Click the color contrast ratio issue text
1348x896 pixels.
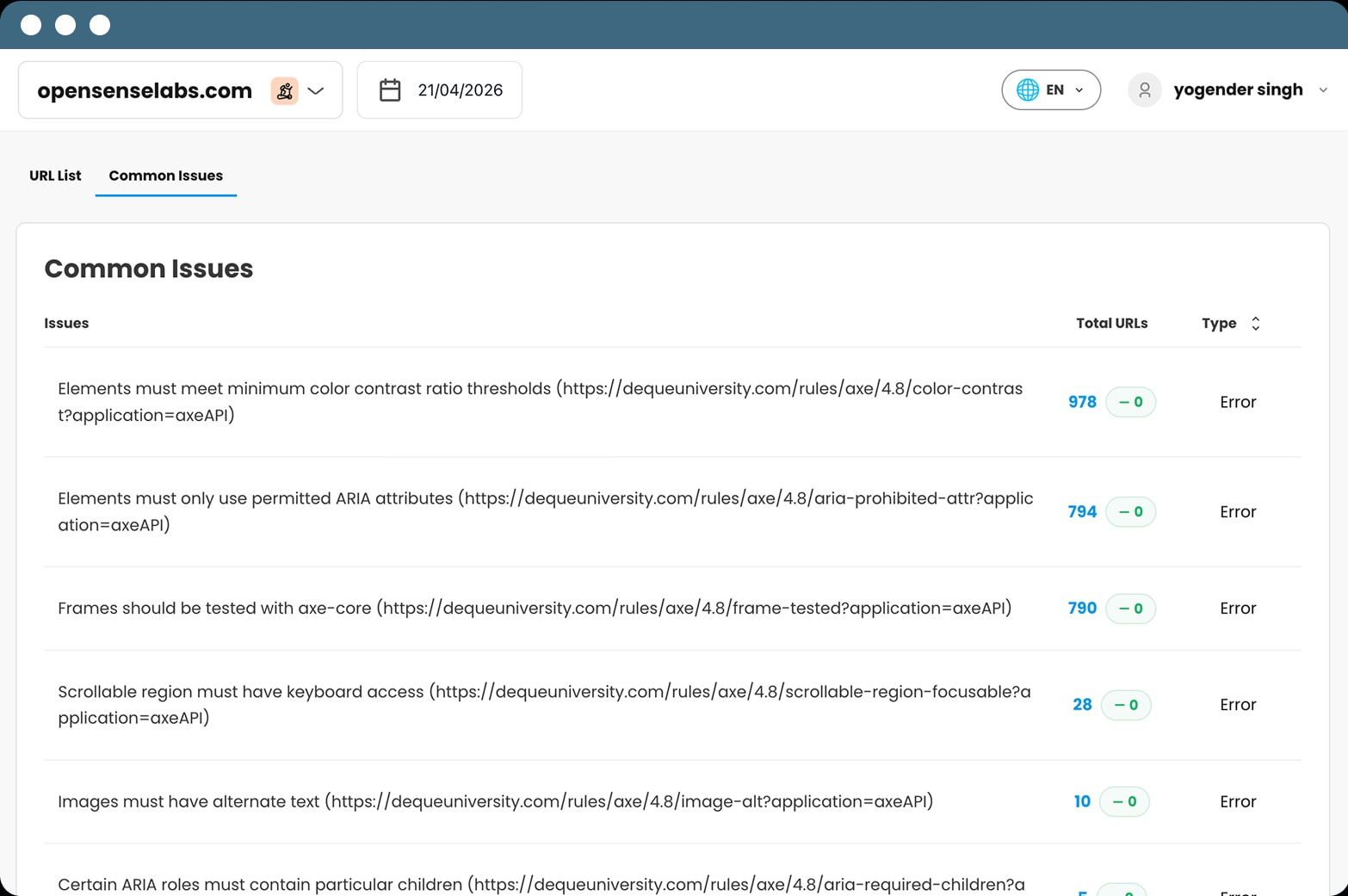[541, 402]
